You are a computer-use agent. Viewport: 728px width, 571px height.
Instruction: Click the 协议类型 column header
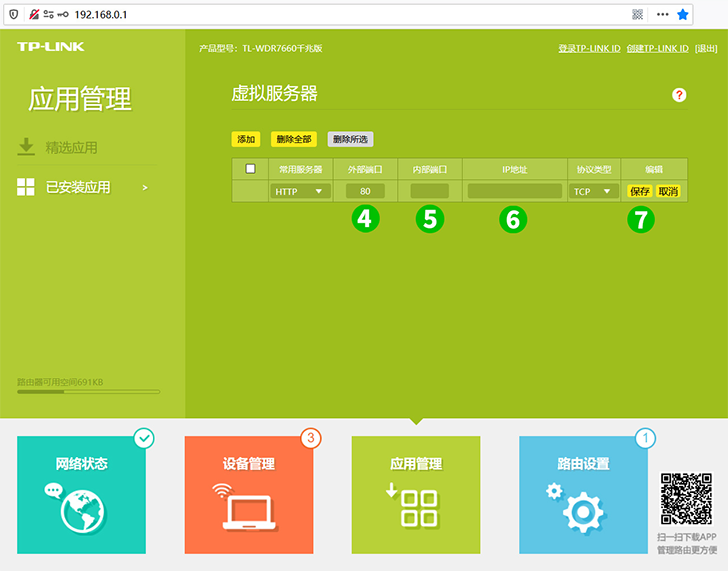pos(594,169)
